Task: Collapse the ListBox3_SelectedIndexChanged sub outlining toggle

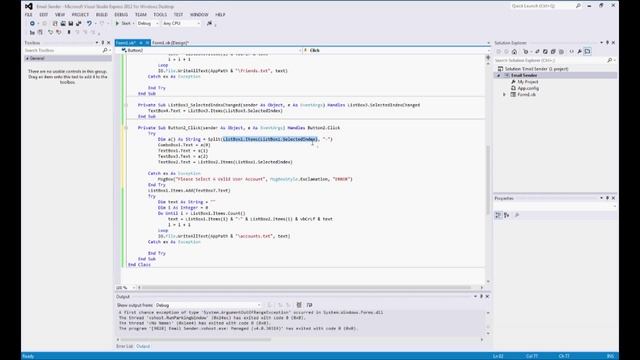Action: [126, 105]
